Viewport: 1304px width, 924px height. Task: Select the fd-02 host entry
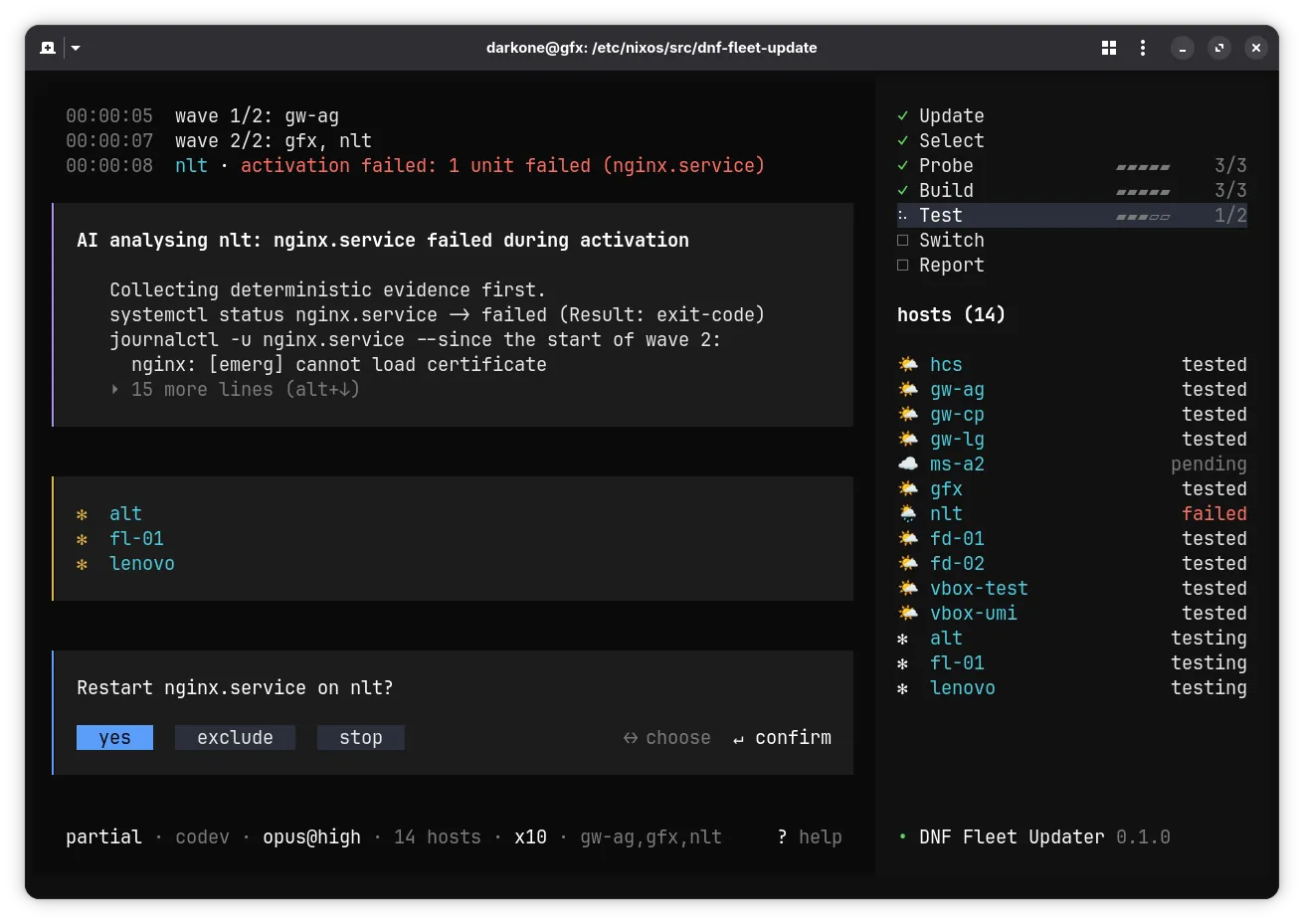[1071, 564]
